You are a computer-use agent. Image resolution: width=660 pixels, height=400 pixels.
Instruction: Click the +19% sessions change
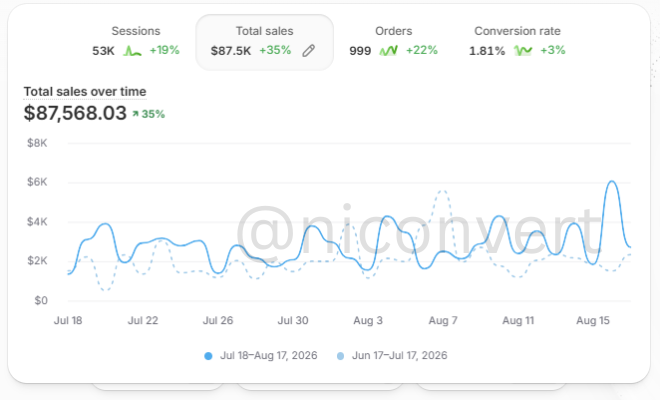pos(164,50)
